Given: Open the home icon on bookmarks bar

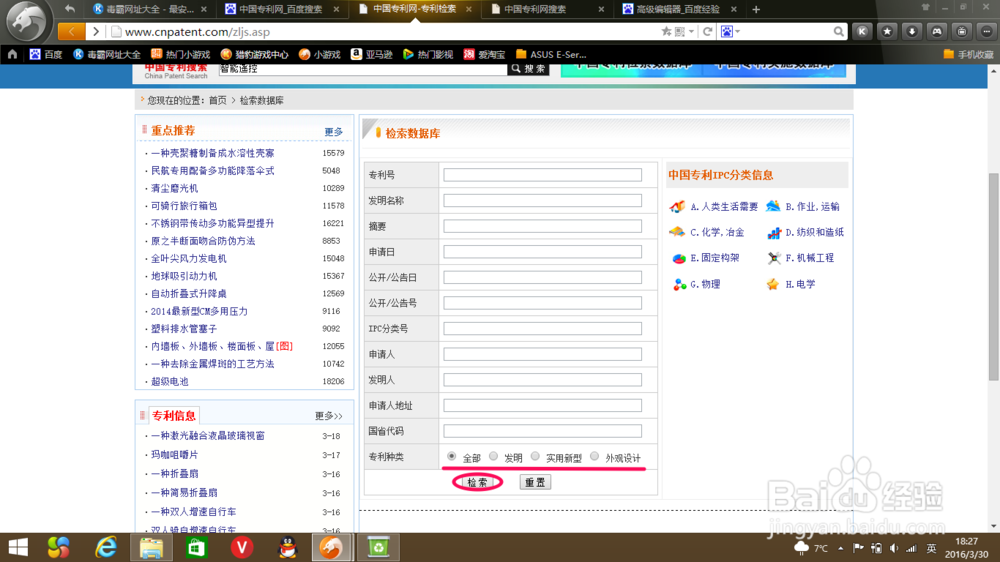Looking at the screenshot, I should [12, 54].
